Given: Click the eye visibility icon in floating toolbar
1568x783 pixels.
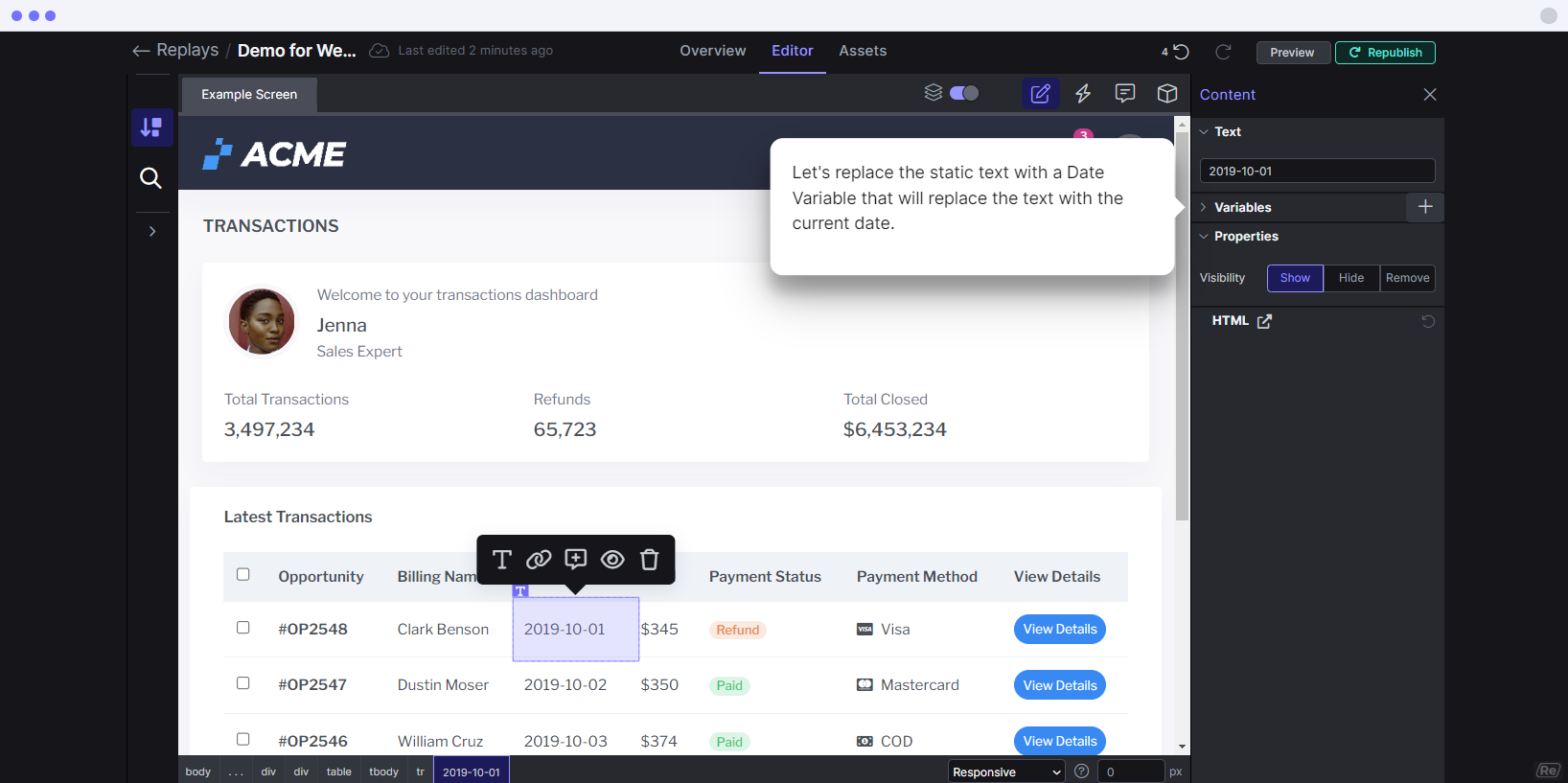Looking at the screenshot, I should pyautogui.click(x=612, y=560).
